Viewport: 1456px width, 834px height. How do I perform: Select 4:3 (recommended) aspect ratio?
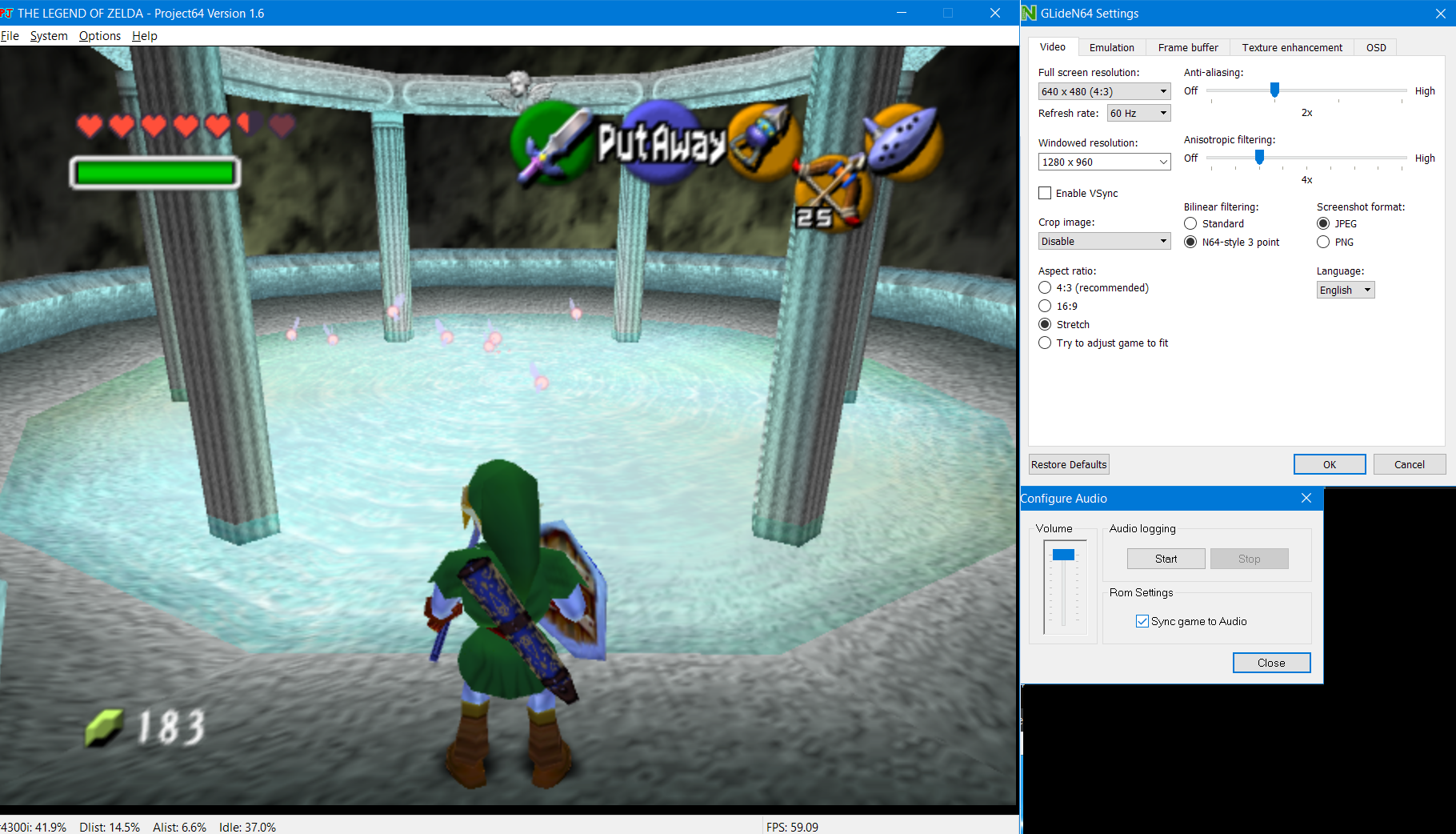pos(1045,287)
